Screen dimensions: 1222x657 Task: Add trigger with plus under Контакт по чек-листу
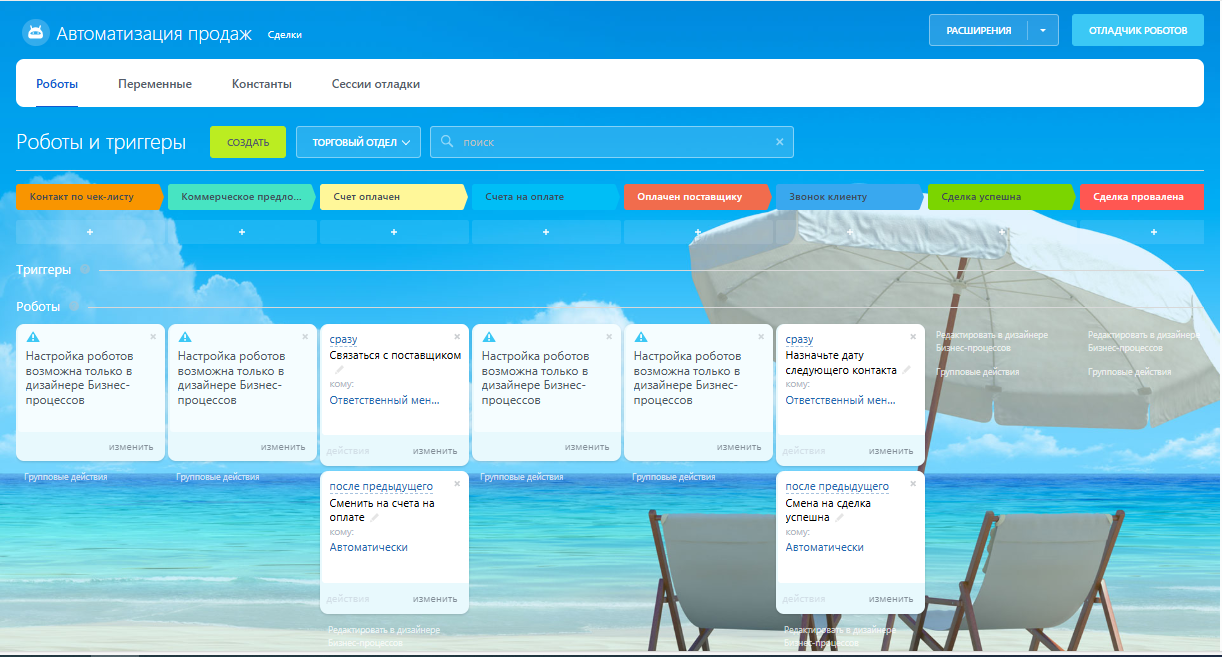point(90,232)
